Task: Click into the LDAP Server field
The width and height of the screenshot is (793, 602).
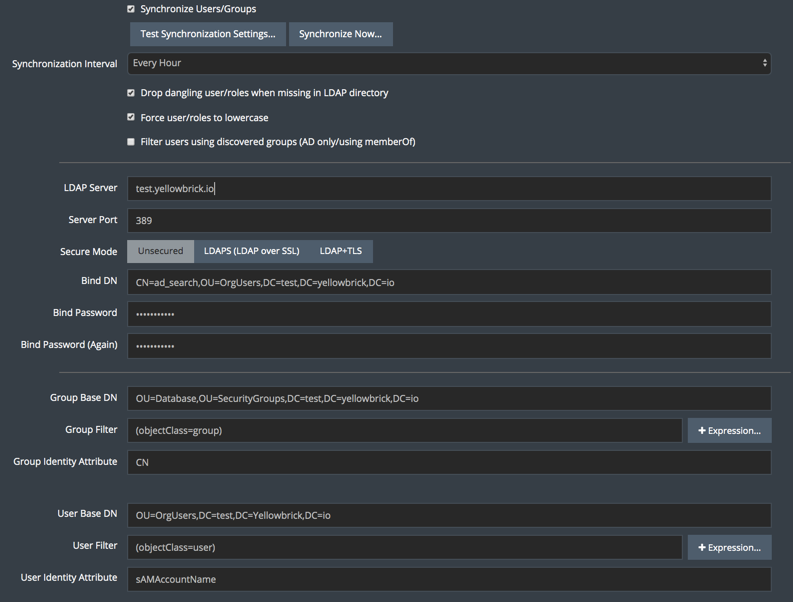Action: coord(449,189)
